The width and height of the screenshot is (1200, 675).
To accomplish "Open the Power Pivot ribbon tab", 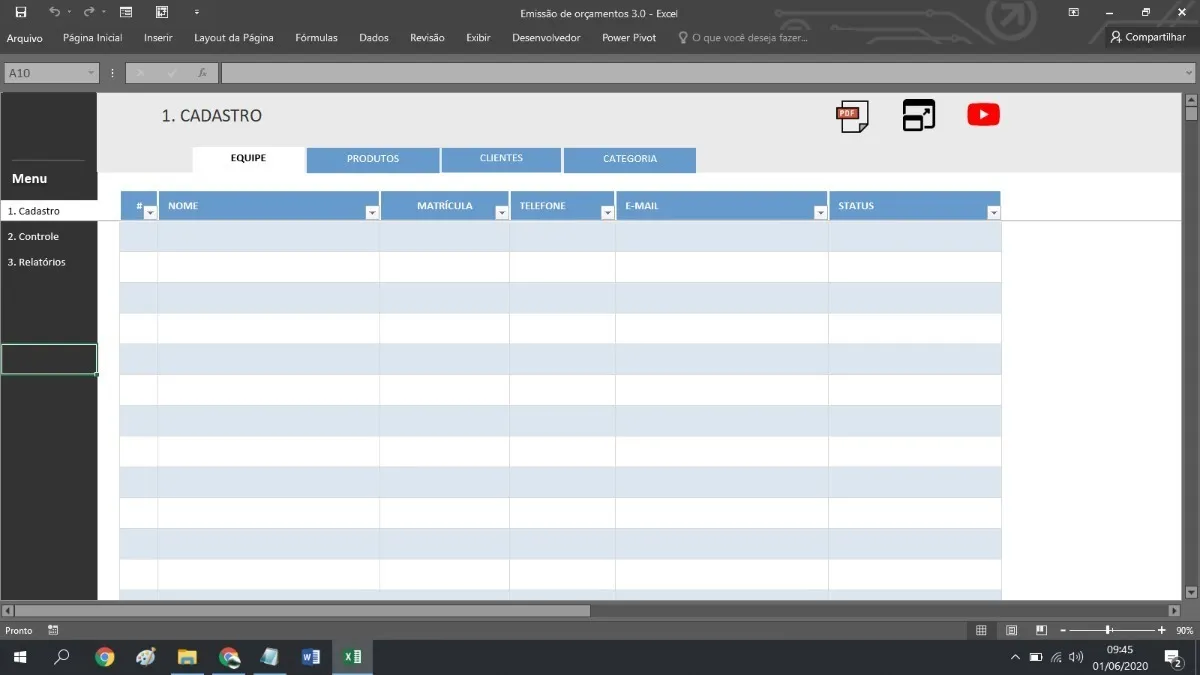I will [629, 38].
